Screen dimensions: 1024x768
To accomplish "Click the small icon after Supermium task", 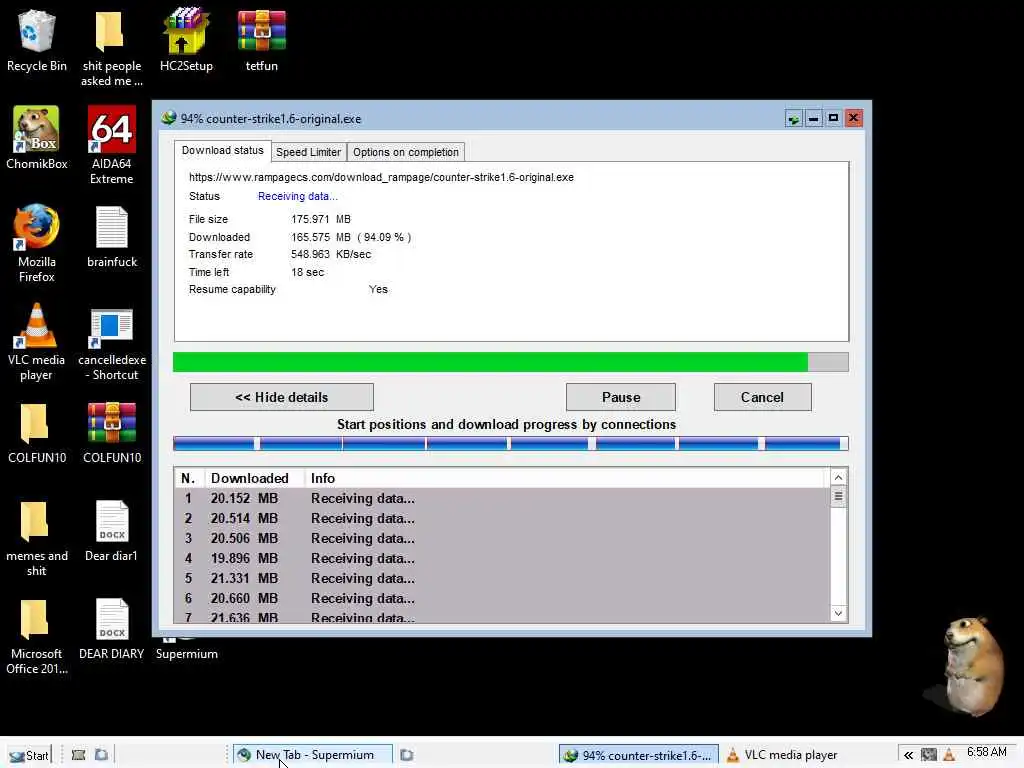I will click(406, 755).
